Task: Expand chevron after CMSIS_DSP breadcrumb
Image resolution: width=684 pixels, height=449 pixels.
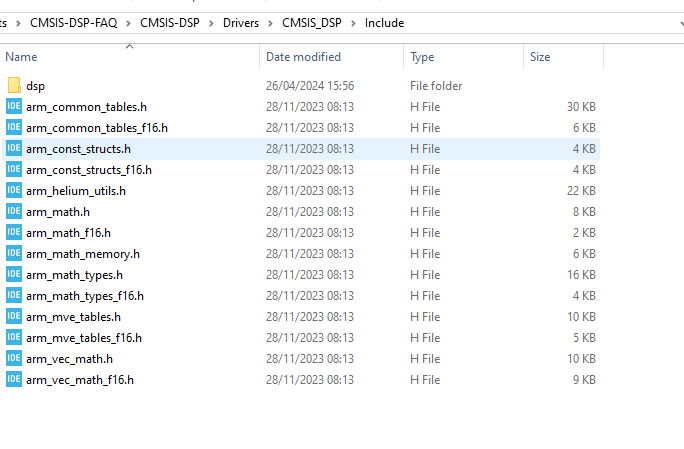Action: point(353,23)
